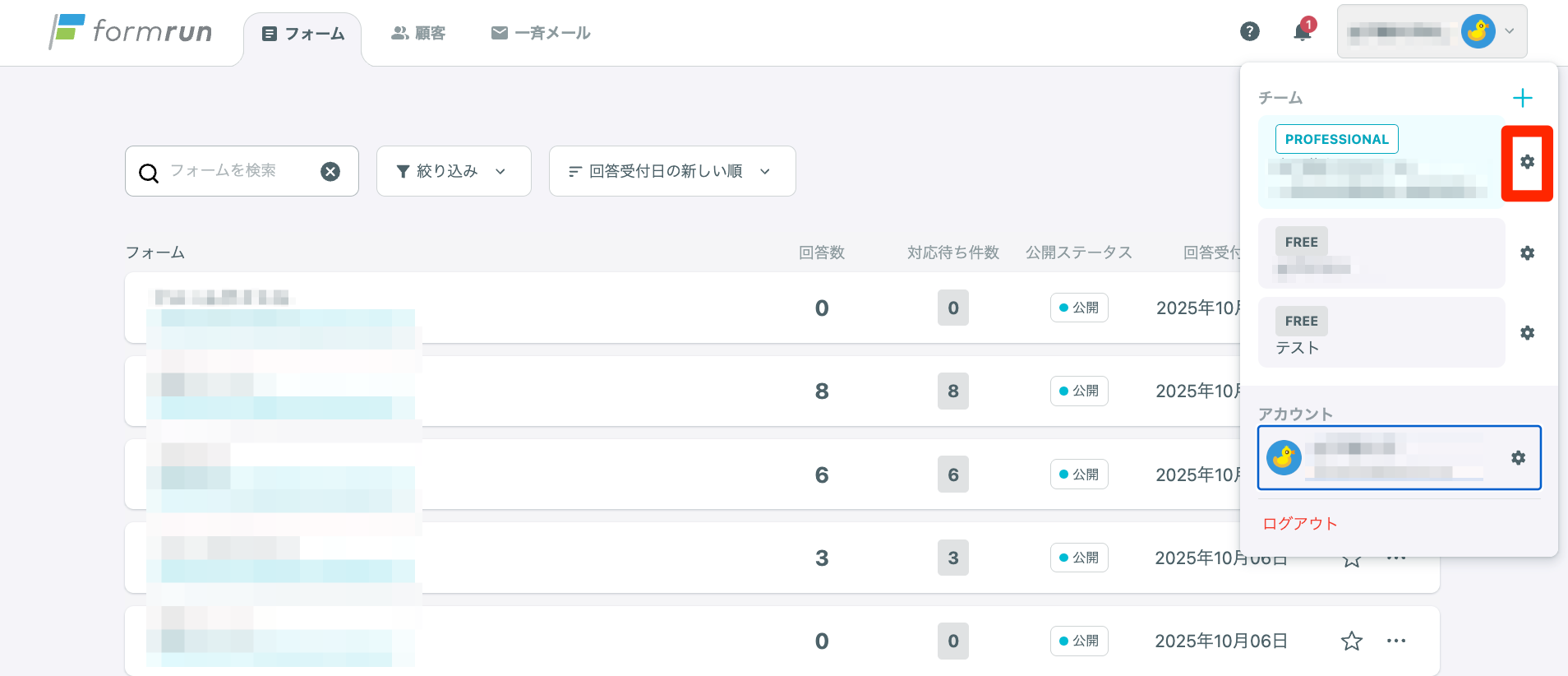
Task: Open 回答受付日の新しい順 sort dropdown
Action: point(671,171)
